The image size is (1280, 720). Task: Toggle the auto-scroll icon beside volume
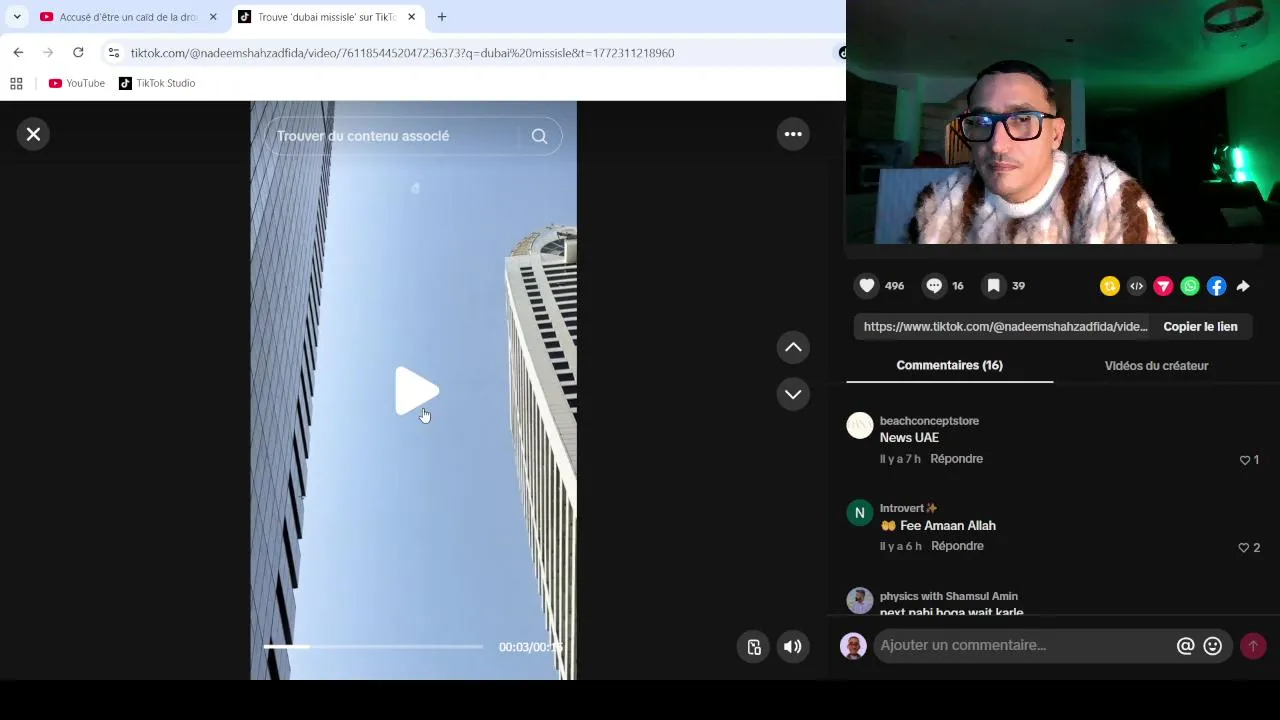(x=754, y=647)
